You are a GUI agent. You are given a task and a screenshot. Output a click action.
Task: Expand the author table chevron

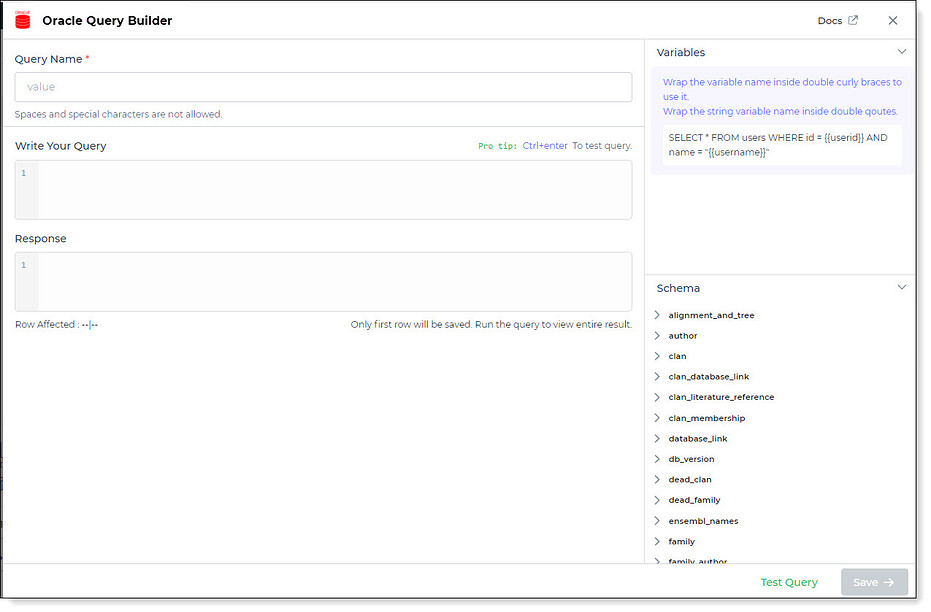[x=657, y=335]
